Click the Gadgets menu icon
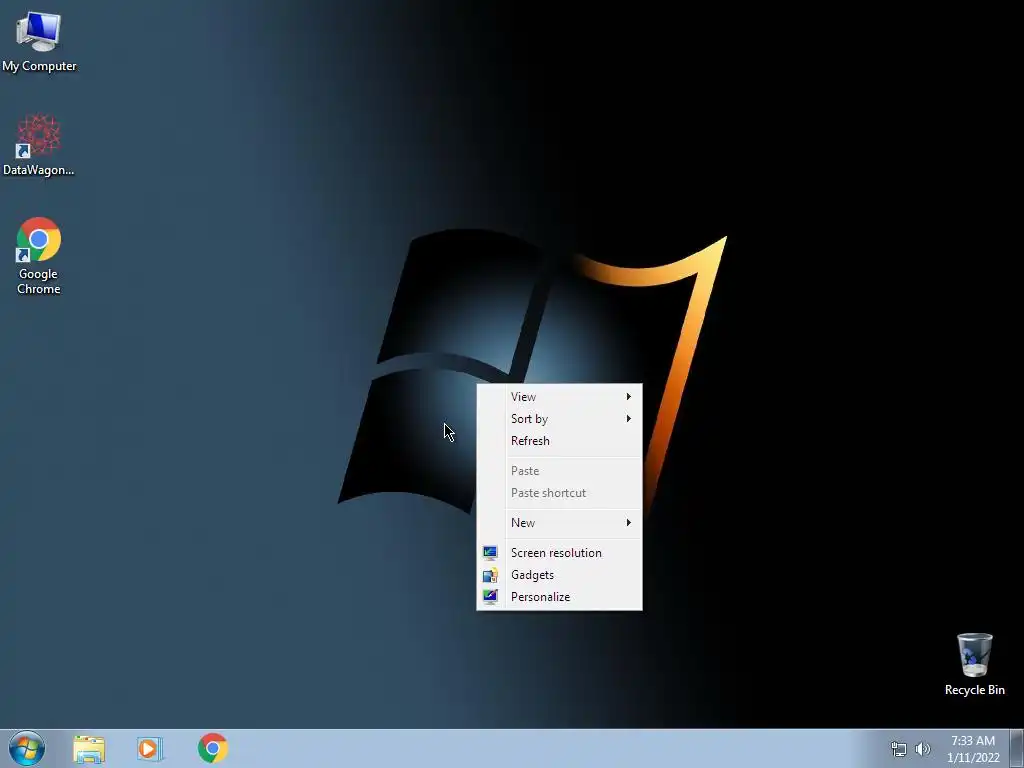This screenshot has width=1024, height=768. tap(490, 575)
